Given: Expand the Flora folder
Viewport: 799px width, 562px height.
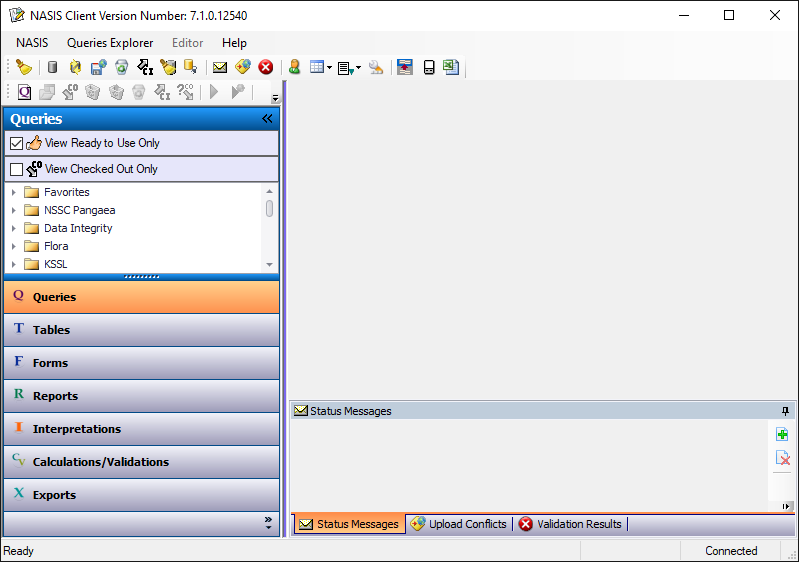Looking at the screenshot, I should (x=14, y=247).
